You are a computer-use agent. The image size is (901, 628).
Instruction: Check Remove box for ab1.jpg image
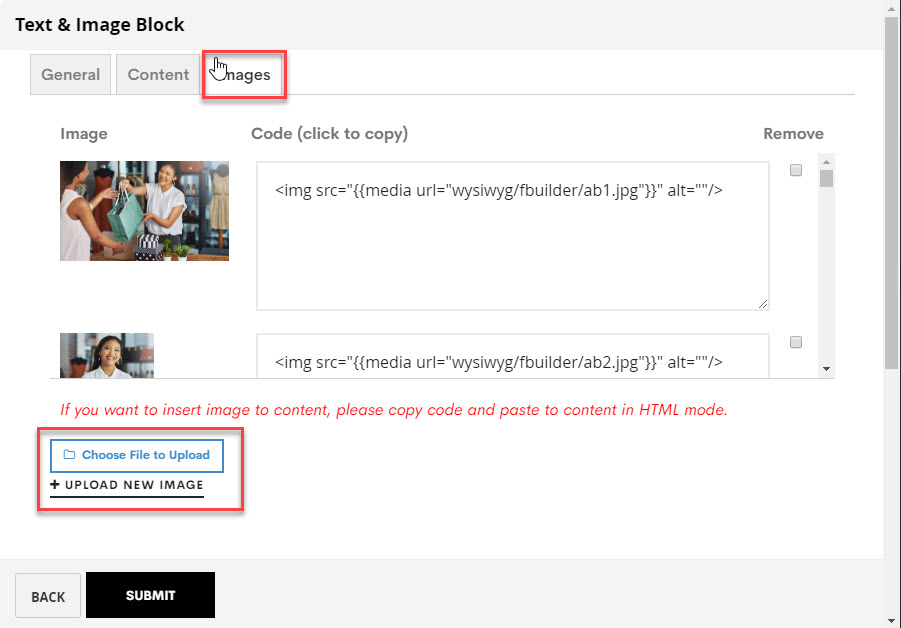coord(796,170)
